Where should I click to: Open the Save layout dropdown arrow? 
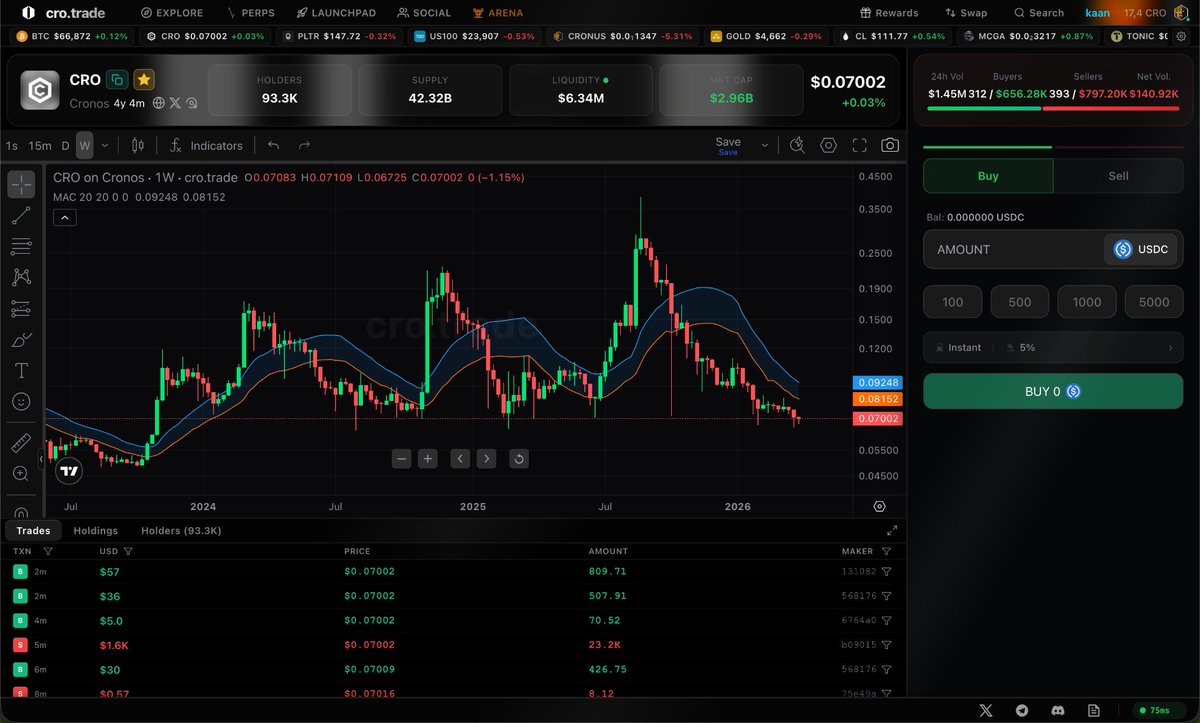tap(765, 145)
